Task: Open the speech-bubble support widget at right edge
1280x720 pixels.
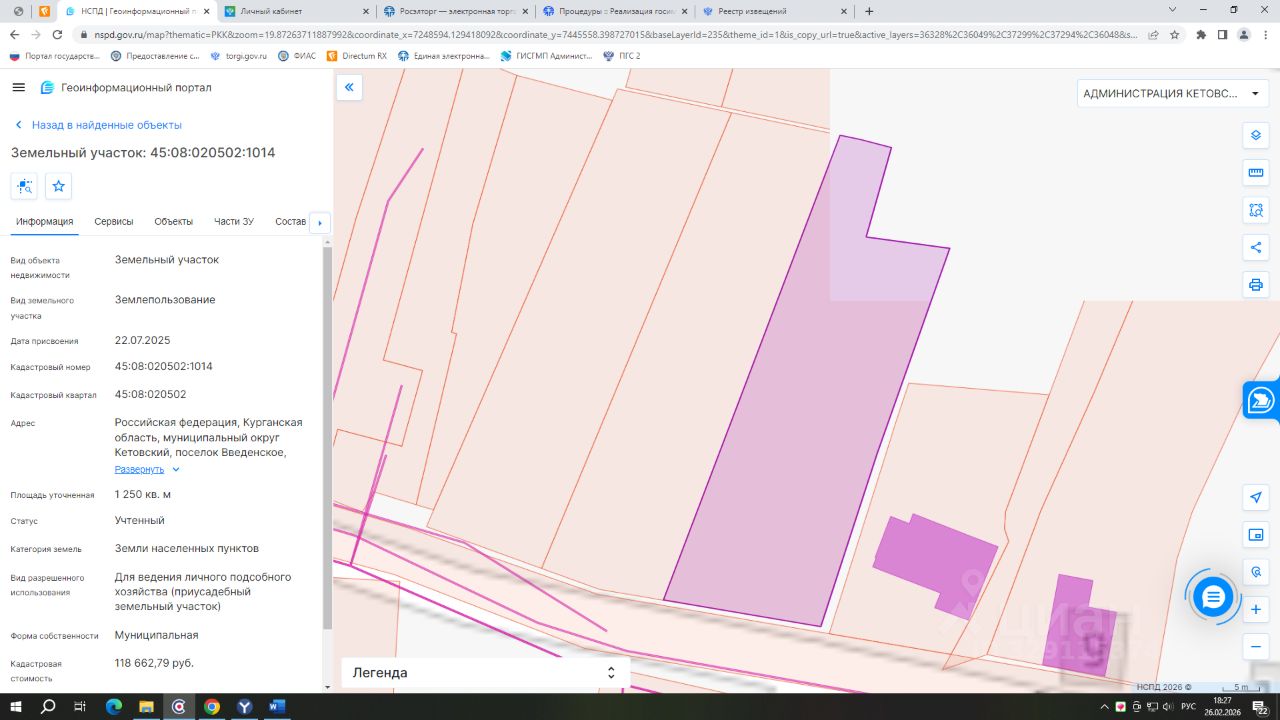Action: [1261, 401]
